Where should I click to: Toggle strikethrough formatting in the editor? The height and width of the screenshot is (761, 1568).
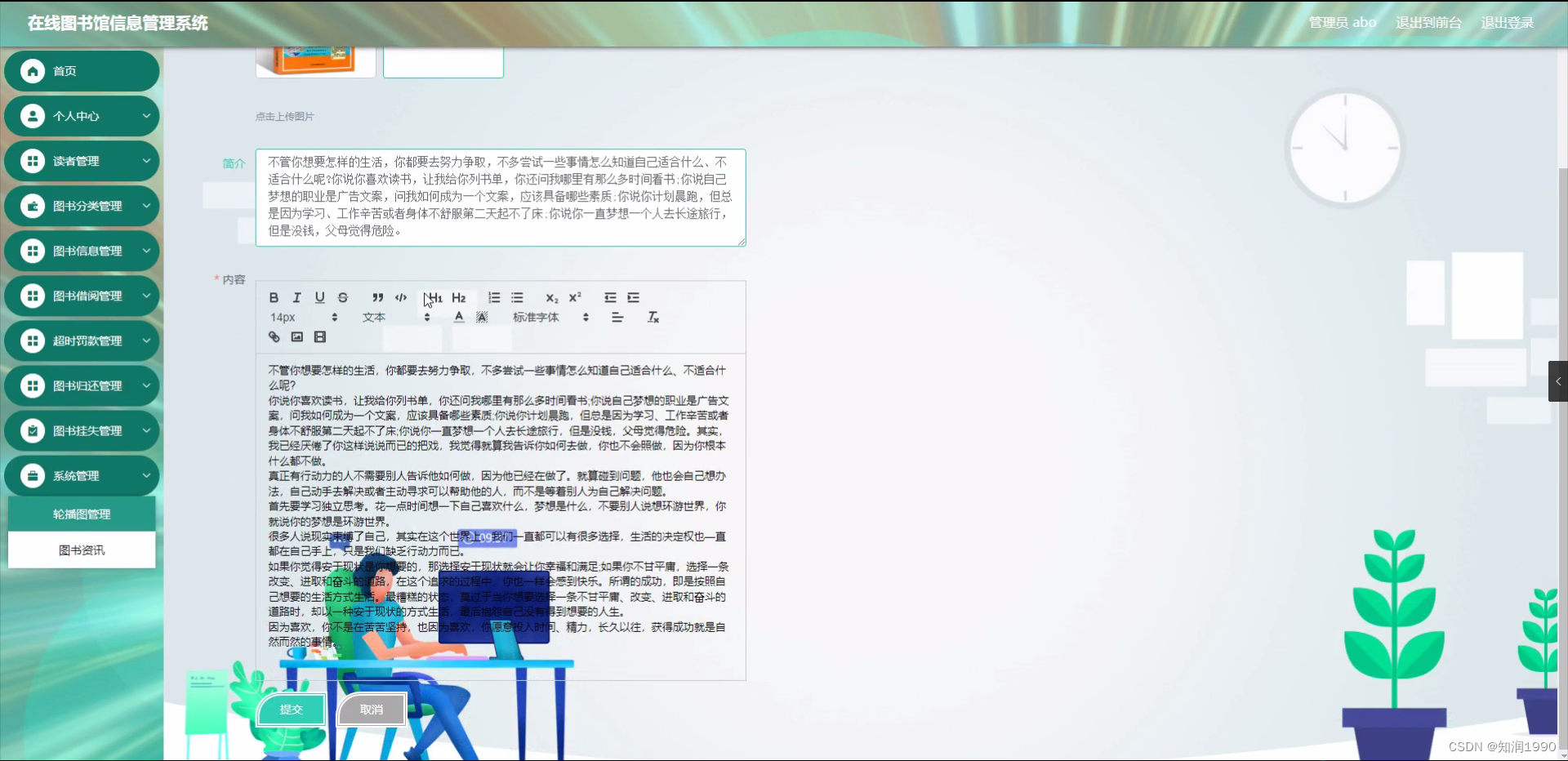tap(343, 298)
